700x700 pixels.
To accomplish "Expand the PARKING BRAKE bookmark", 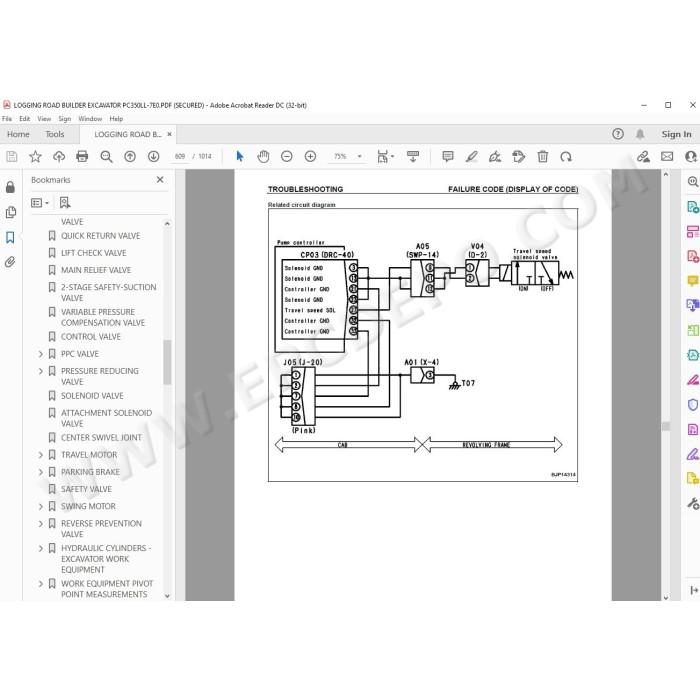I will [x=41, y=472].
